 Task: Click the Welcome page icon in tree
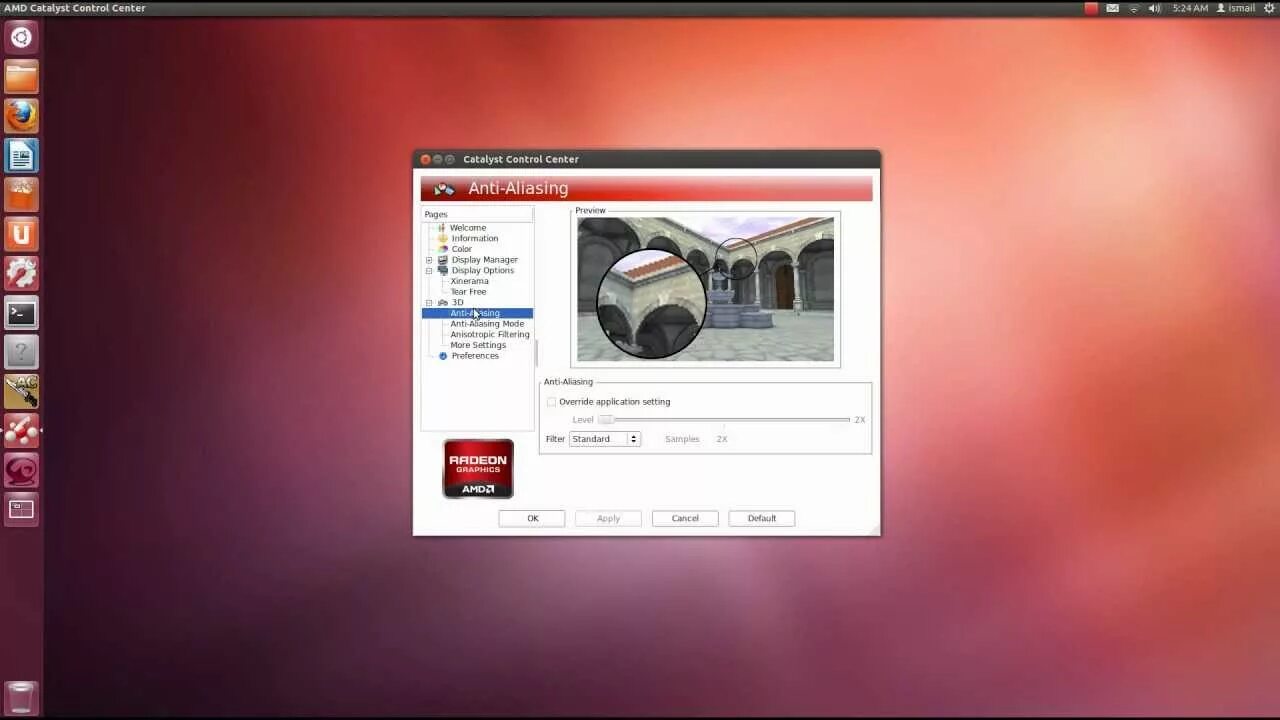point(442,228)
